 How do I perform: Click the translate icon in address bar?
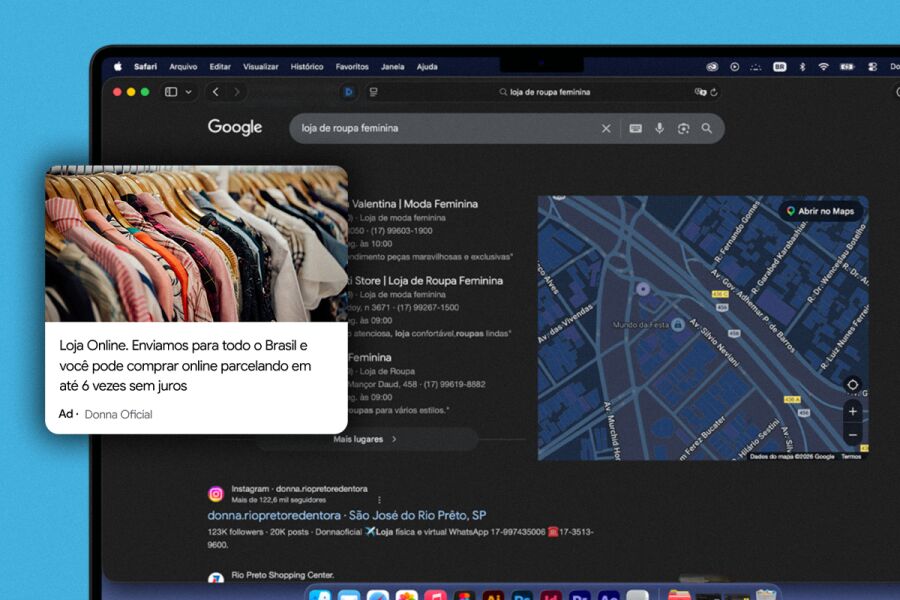(700, 92)
